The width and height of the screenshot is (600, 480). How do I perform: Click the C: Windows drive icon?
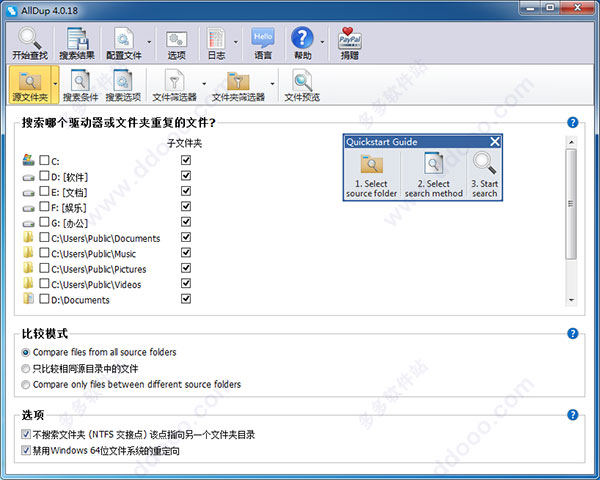(28, 160)
